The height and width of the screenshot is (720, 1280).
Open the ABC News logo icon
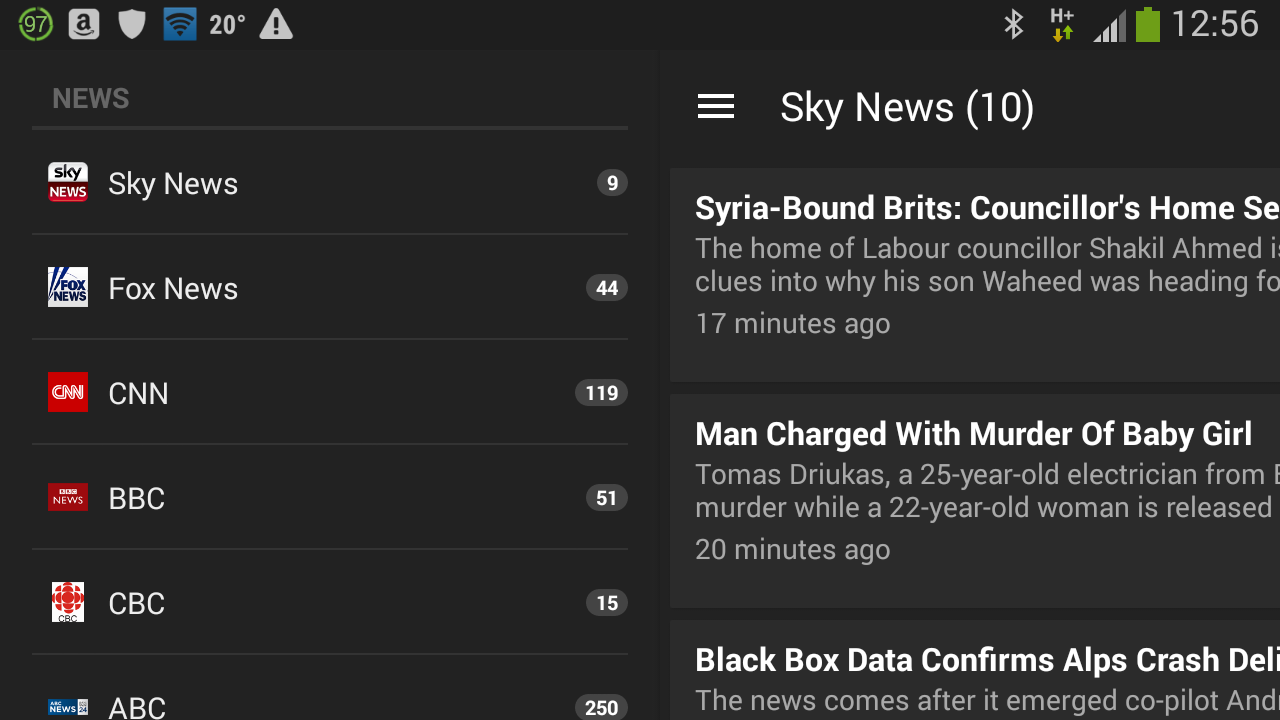coord(68,707)
